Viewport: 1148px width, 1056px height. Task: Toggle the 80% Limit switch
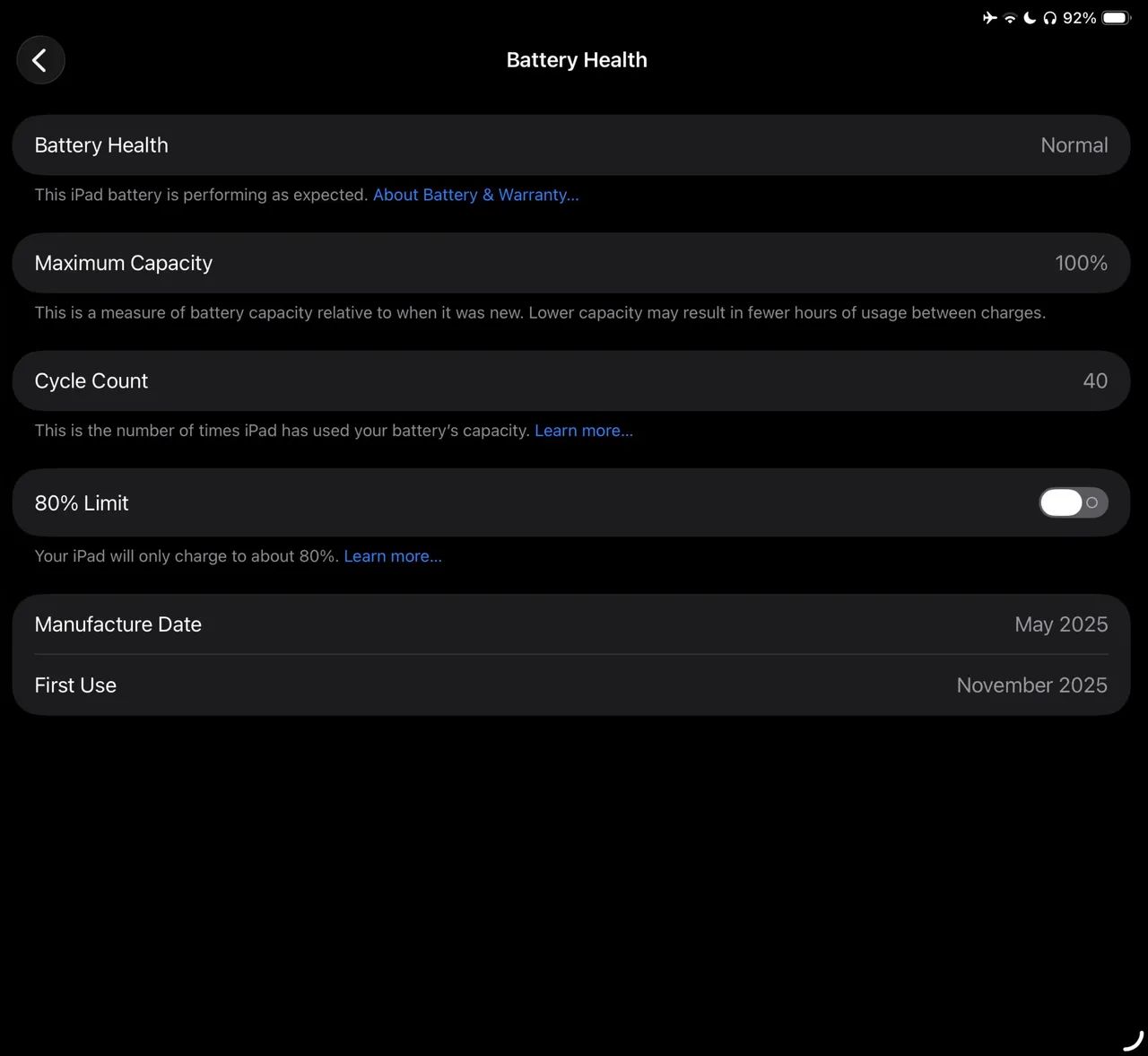[x=1074, y=502]
